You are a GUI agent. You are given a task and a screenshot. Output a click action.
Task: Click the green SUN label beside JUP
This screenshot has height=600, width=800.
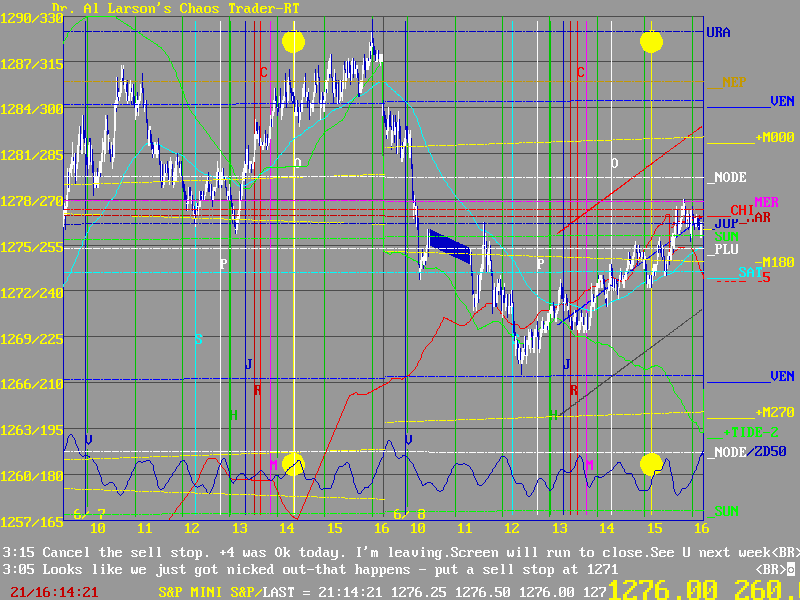(x=726, y=236)
